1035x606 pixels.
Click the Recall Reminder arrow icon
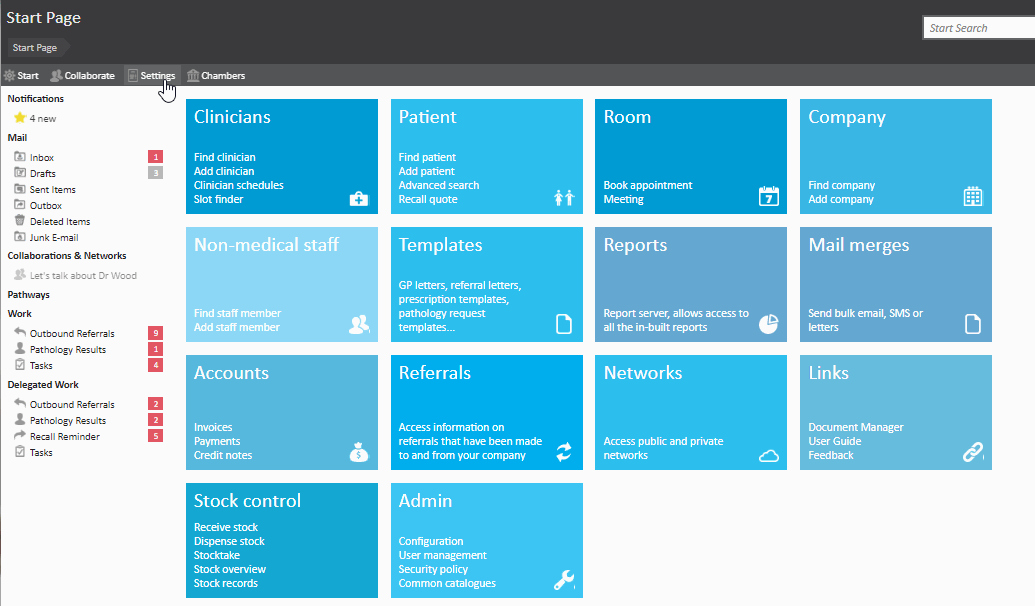click(20, 435)
